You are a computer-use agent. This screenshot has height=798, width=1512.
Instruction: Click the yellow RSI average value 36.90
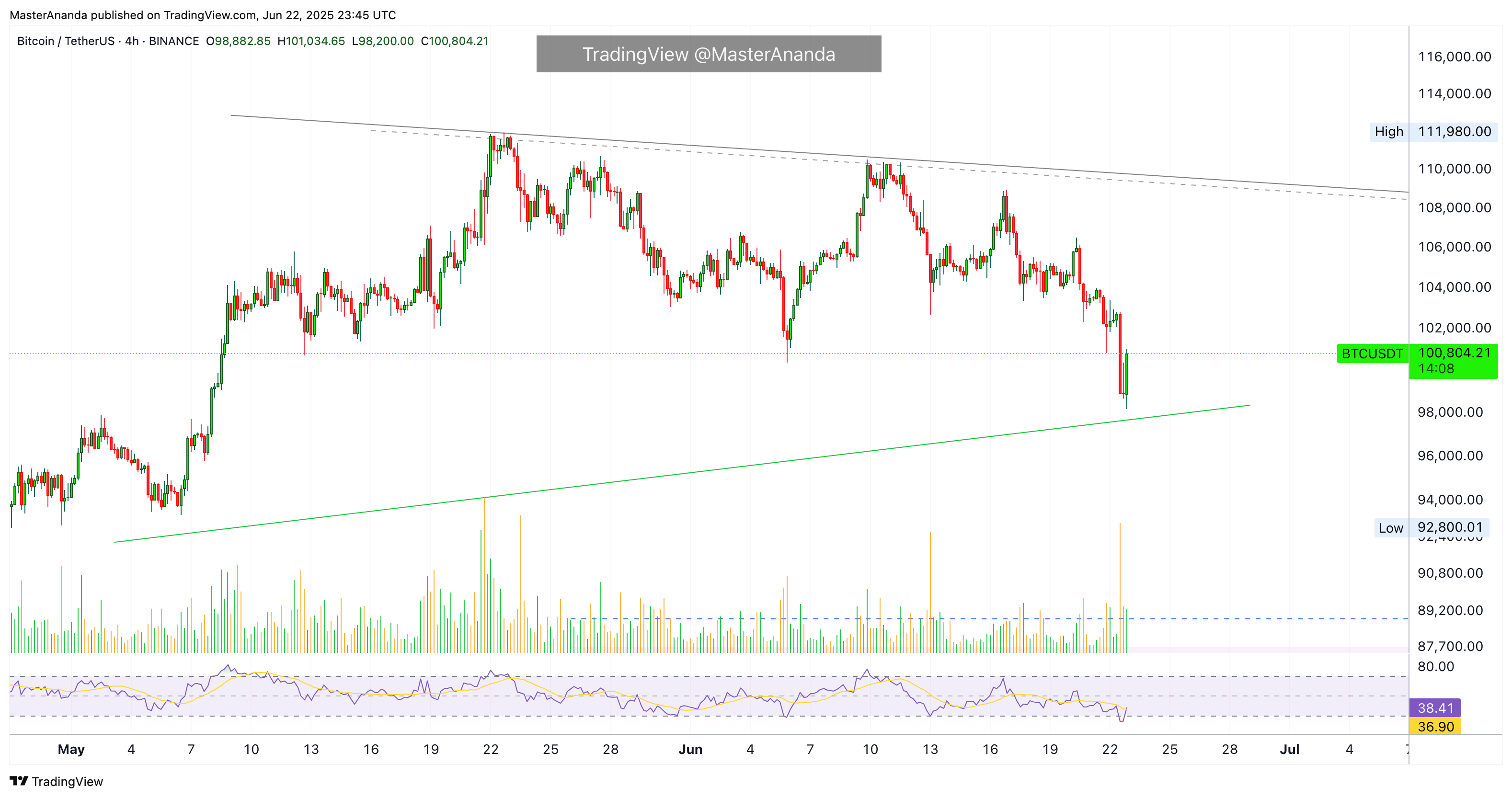1435,727
